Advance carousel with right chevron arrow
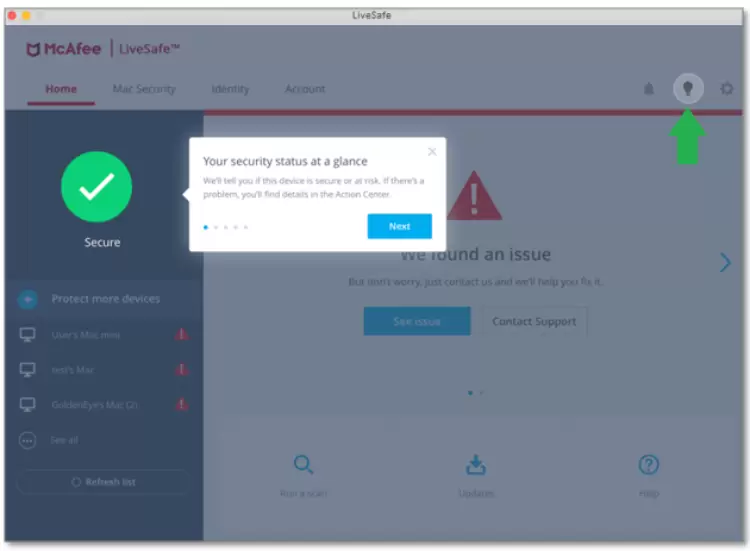 pos(725,263)
